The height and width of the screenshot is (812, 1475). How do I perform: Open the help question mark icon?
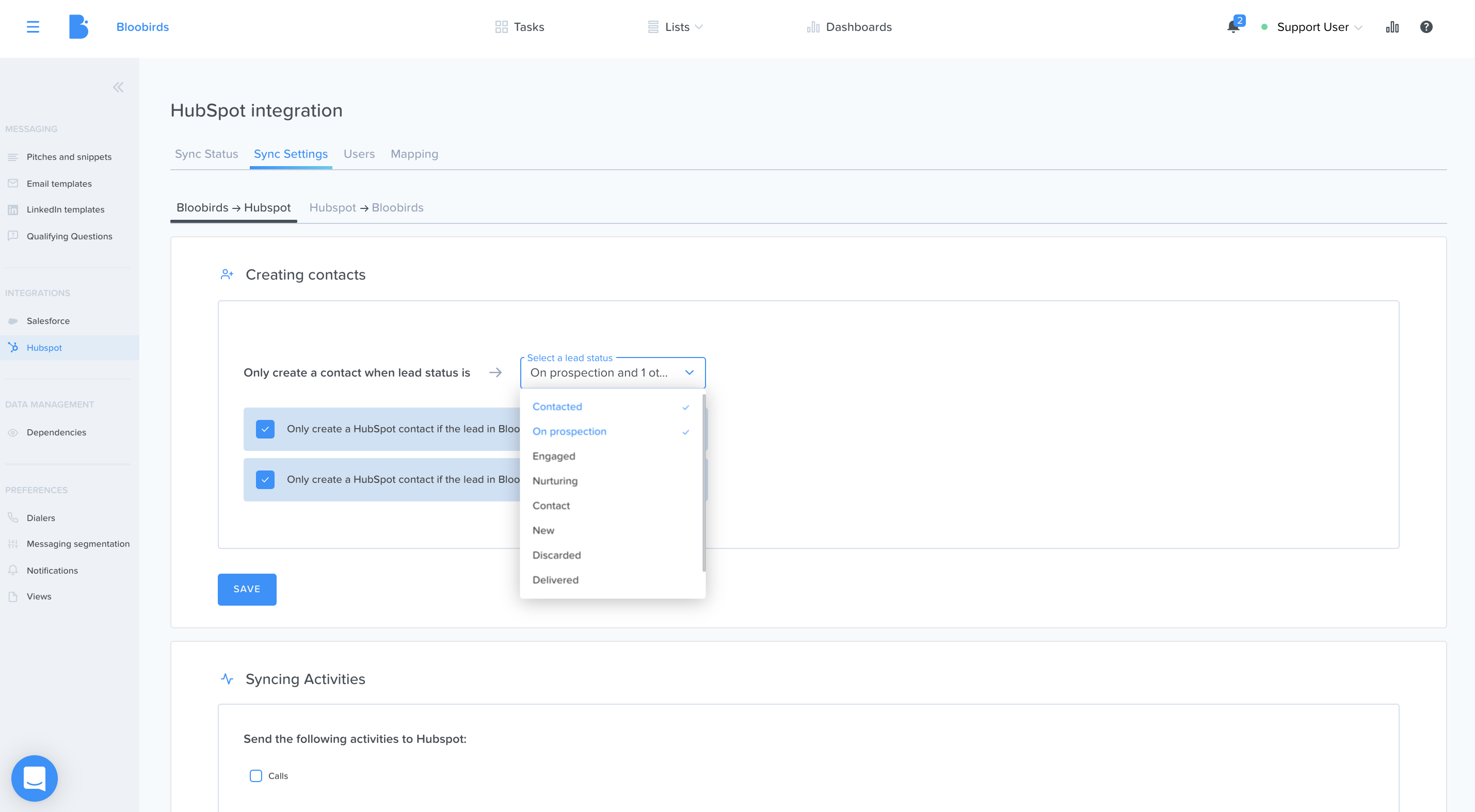(x=1426, y=27)
